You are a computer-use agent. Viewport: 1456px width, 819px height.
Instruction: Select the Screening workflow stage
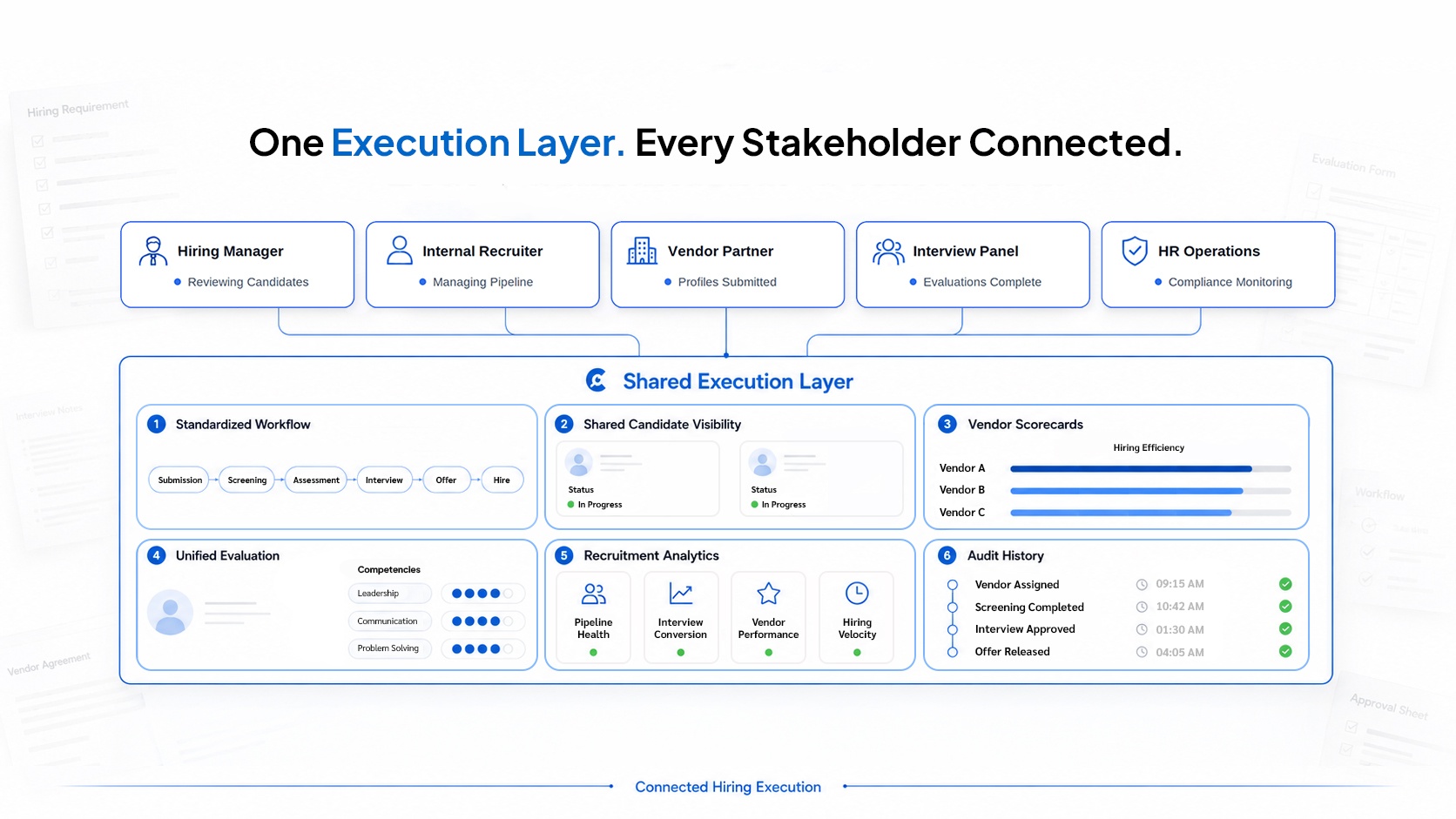[247, 480]
